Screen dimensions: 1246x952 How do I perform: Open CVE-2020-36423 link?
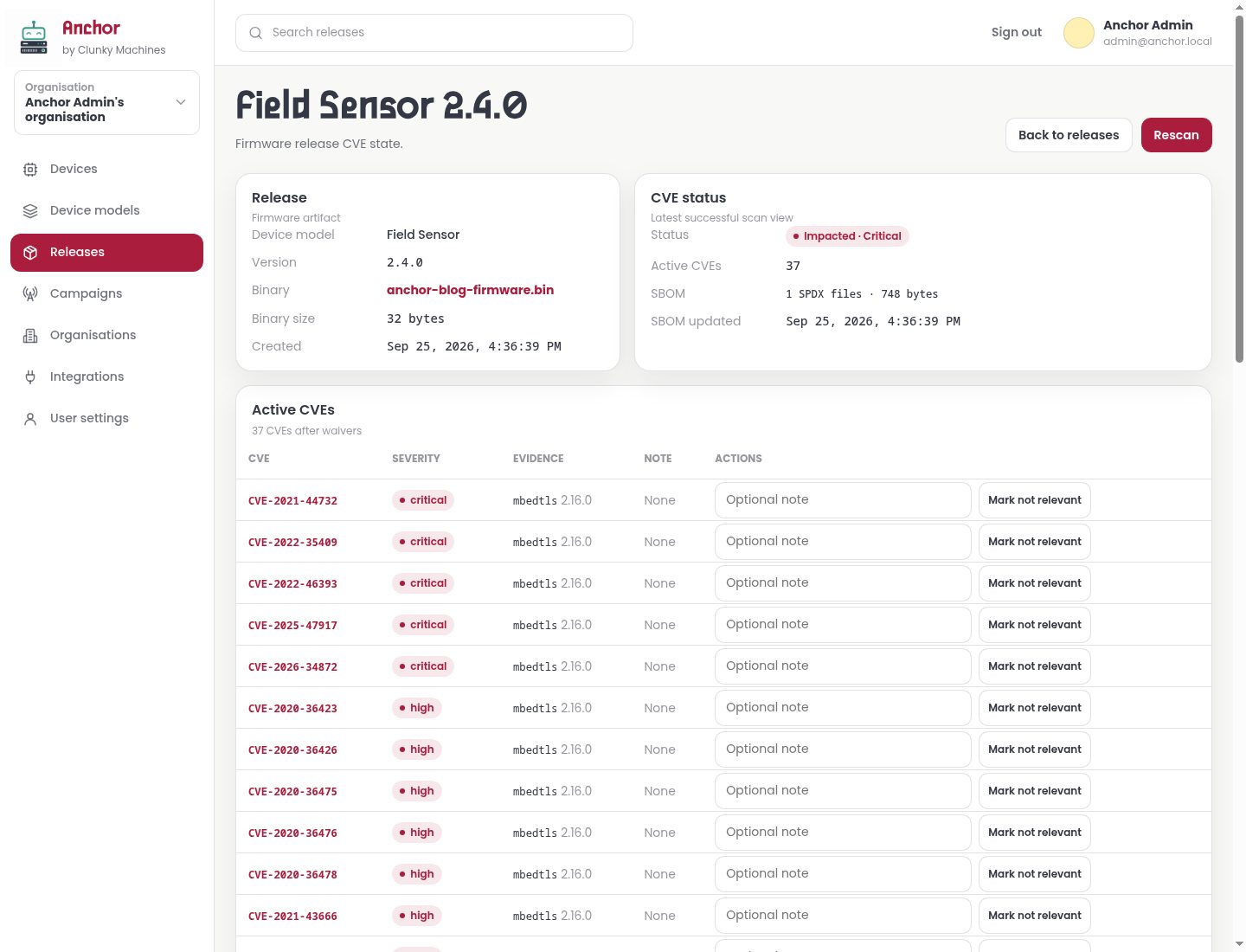[292, 709]
